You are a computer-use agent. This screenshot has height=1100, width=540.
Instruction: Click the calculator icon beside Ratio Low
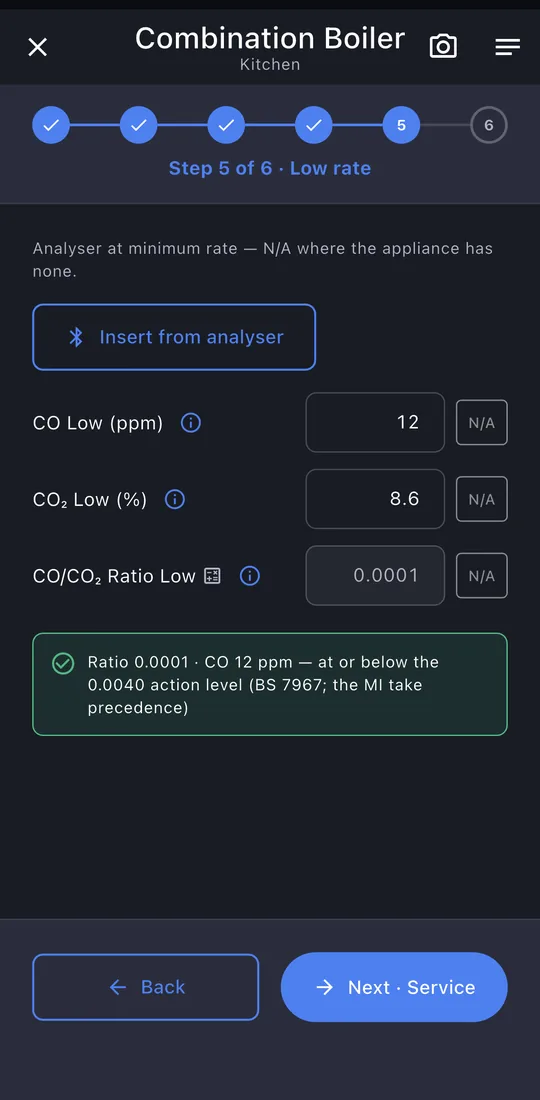click(x=212, y=576)
